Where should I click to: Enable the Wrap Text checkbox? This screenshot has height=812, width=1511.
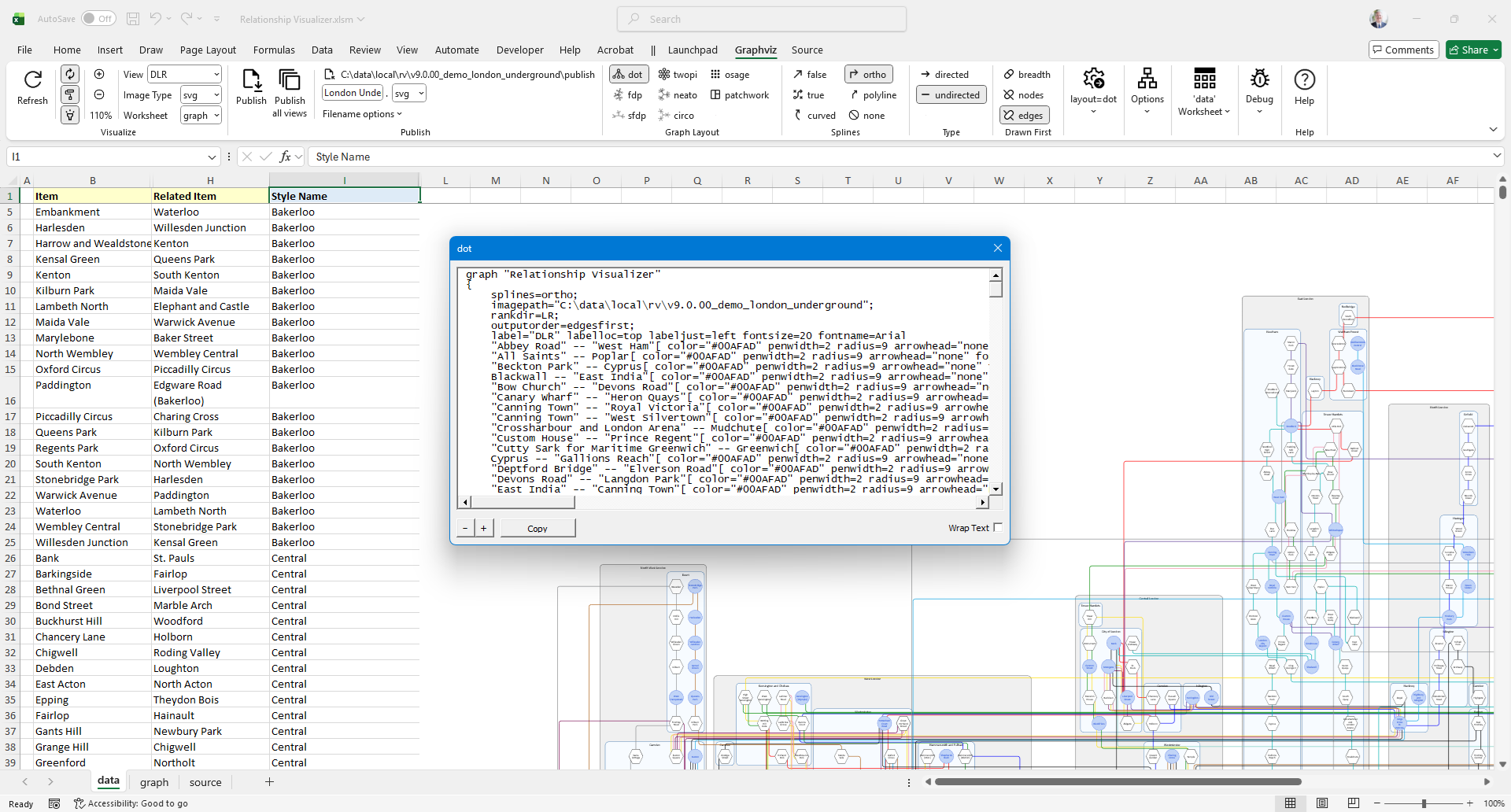click(998, 528)
